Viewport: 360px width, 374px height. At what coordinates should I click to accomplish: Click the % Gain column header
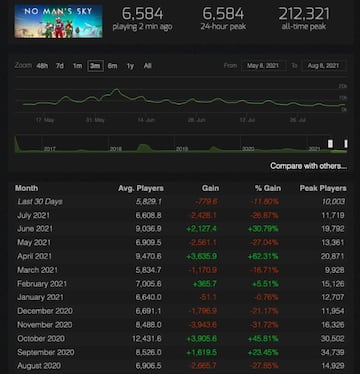point(268,188)
